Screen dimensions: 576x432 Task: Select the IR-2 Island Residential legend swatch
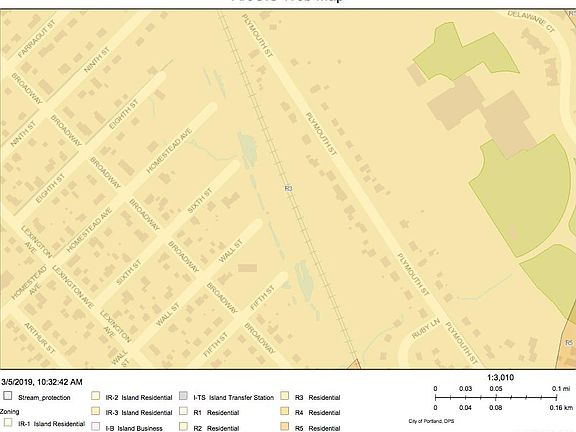pos(96,396)
